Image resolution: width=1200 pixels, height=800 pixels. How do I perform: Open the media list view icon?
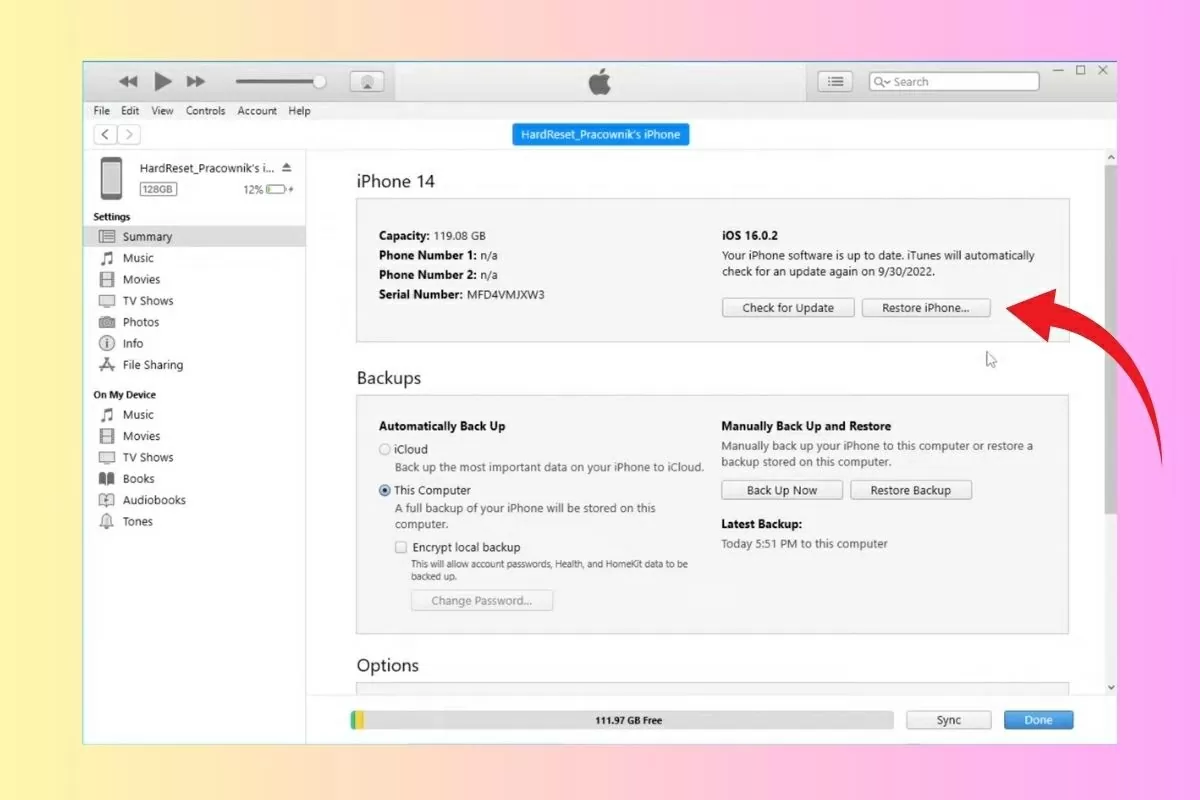coord(835,81)
